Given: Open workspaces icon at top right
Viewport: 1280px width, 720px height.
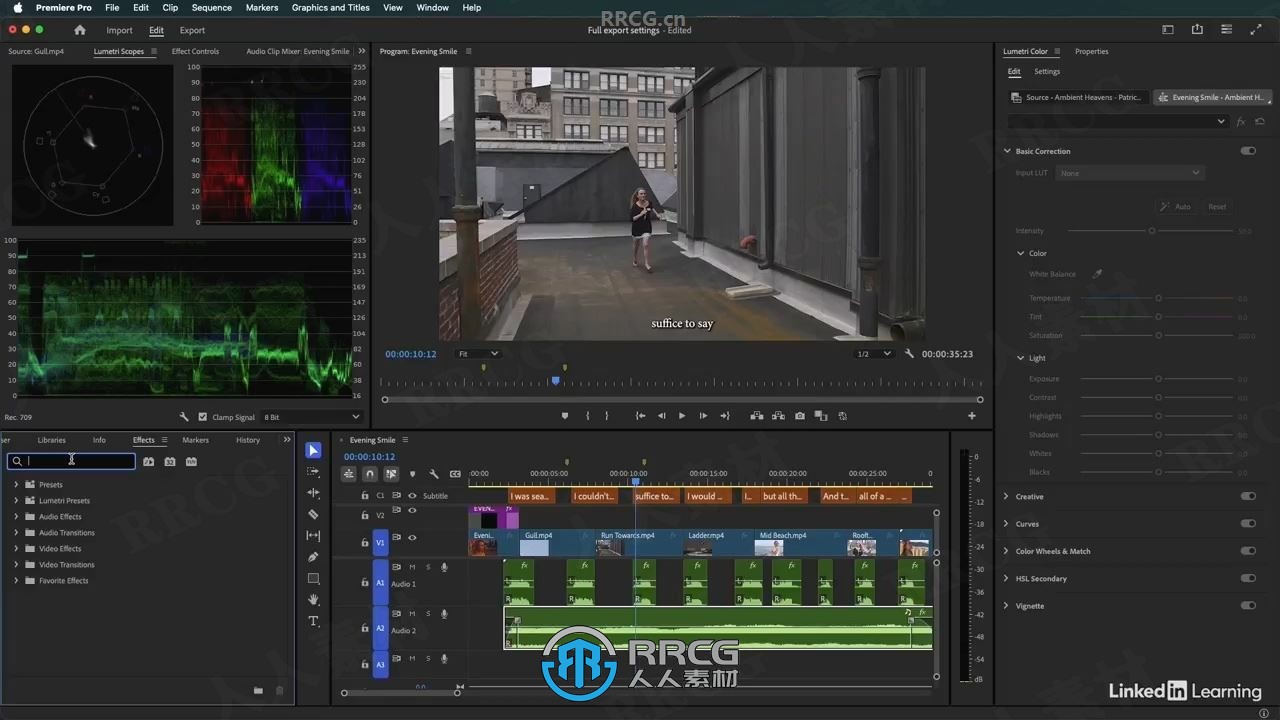Looking at the screenshot, I should click(1167, 30).
